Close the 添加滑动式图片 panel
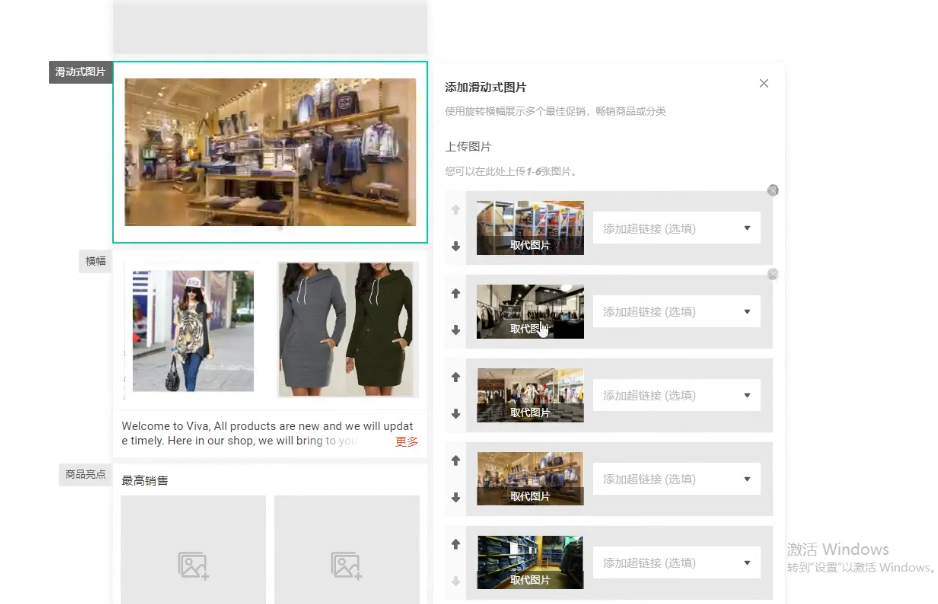The image size is (938, 604). pos(764,84)
